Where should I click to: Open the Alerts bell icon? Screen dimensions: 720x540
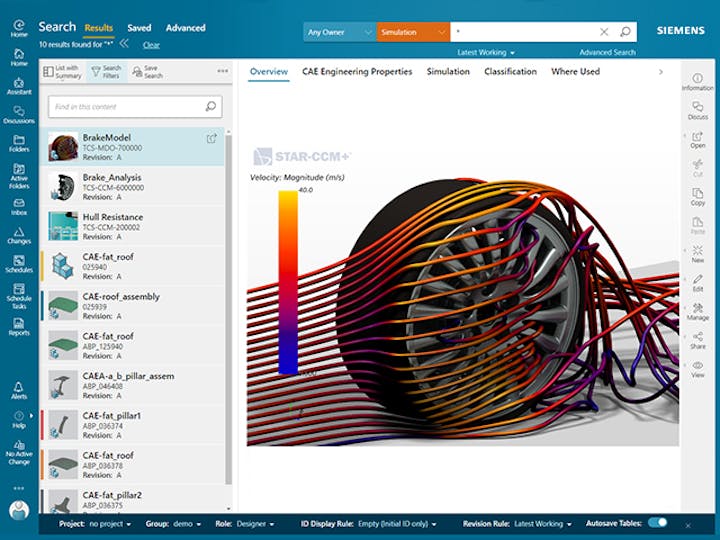19,388
